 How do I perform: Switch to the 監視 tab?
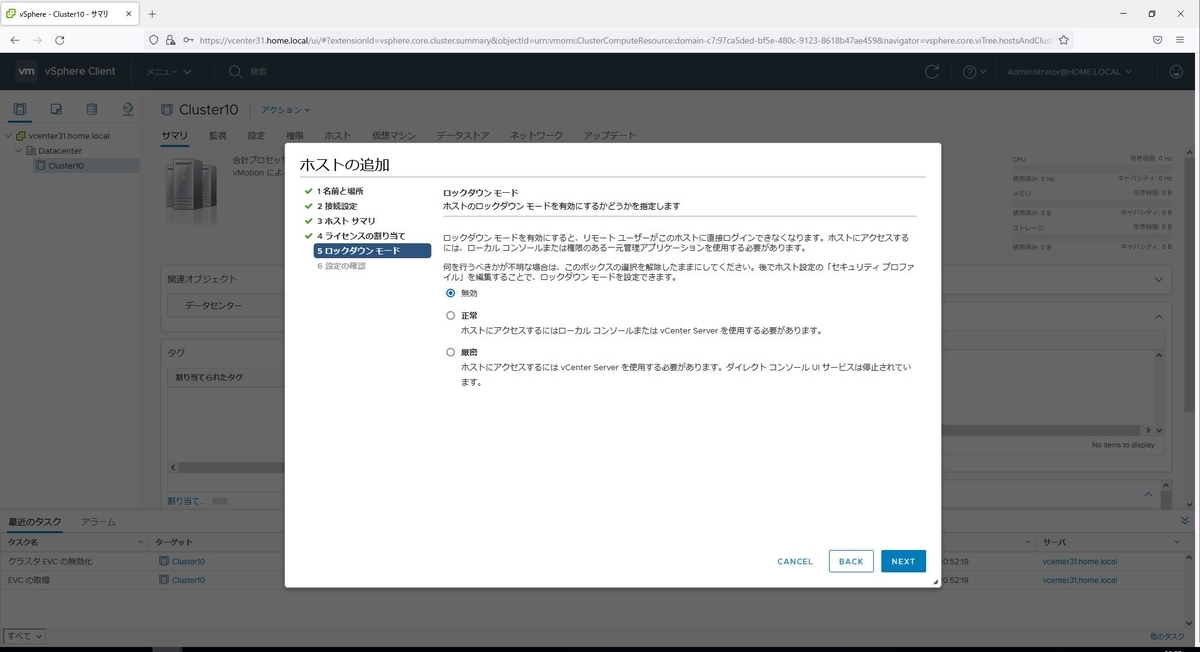tap(218, 136)
